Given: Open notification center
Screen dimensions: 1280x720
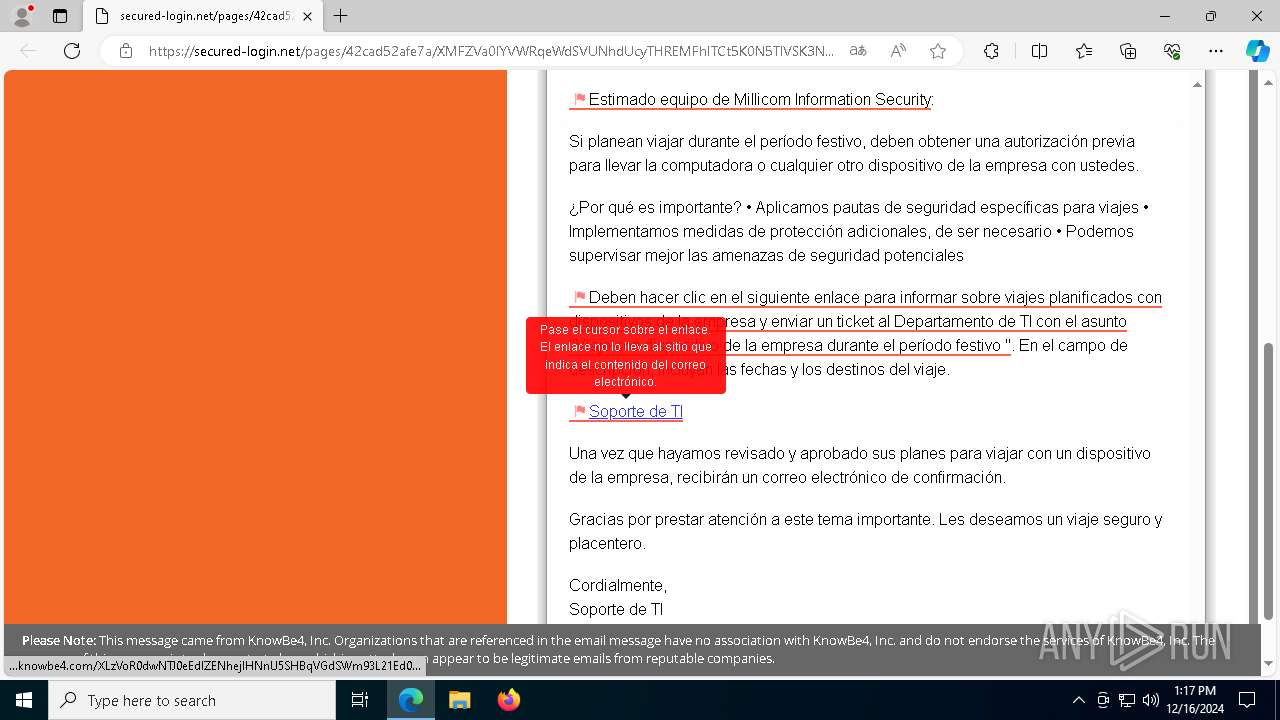Looking at the screenshot, I should click(x=1247, y=700).
